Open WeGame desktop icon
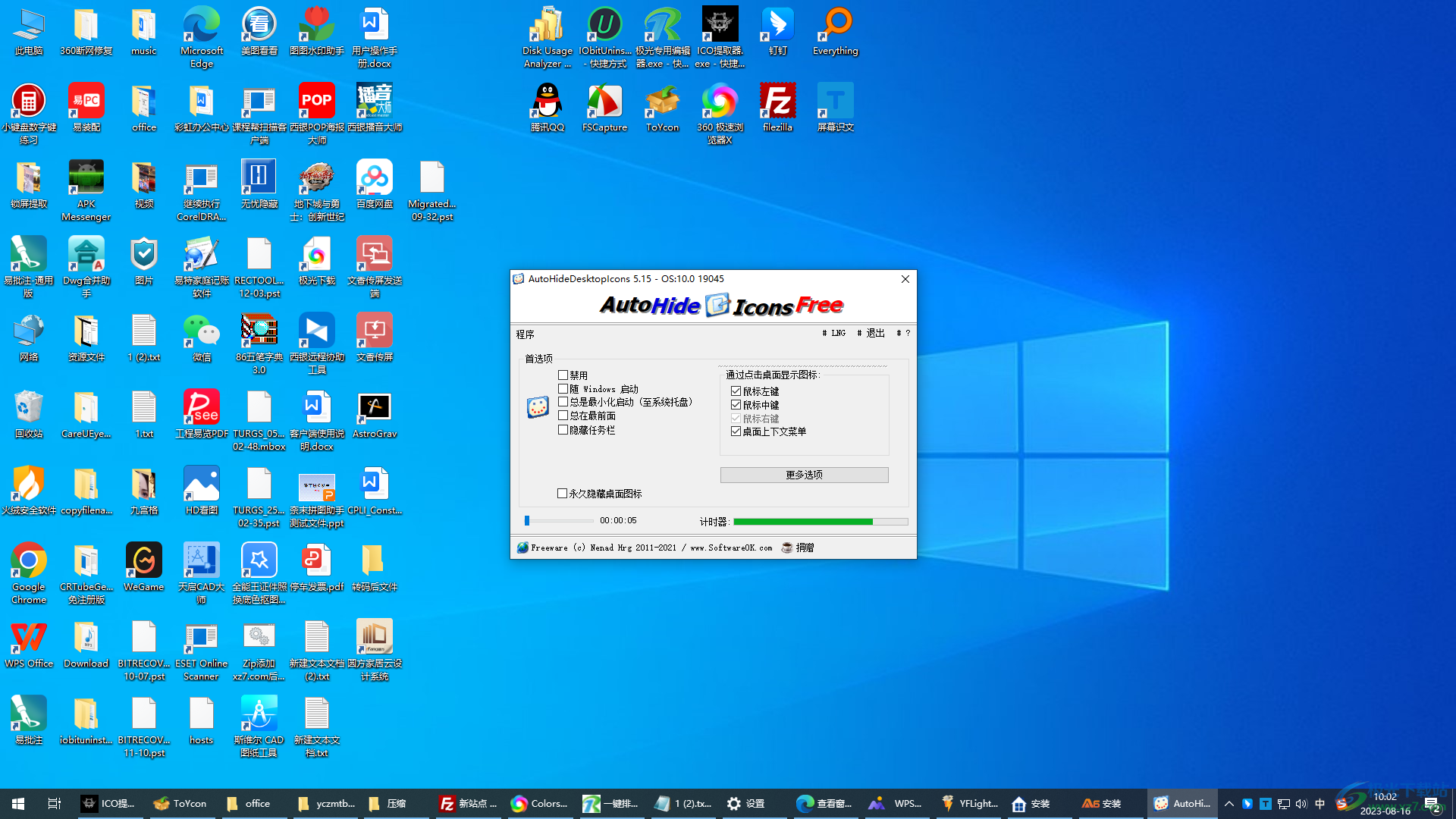 click(x=144, y=567)
